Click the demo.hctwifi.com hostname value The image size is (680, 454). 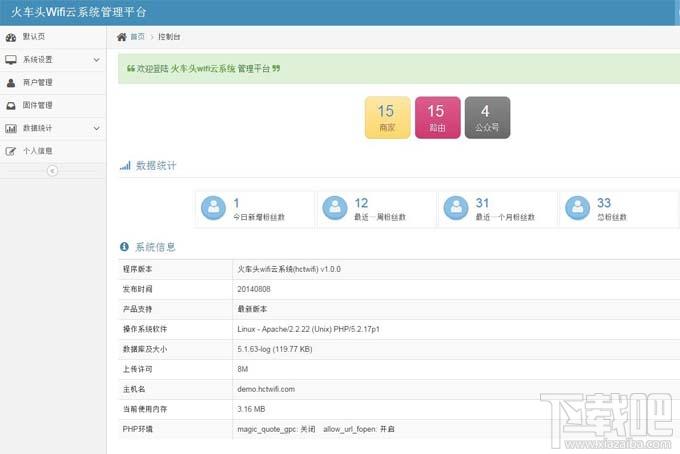pyautogui.click(x=266, y=389)
